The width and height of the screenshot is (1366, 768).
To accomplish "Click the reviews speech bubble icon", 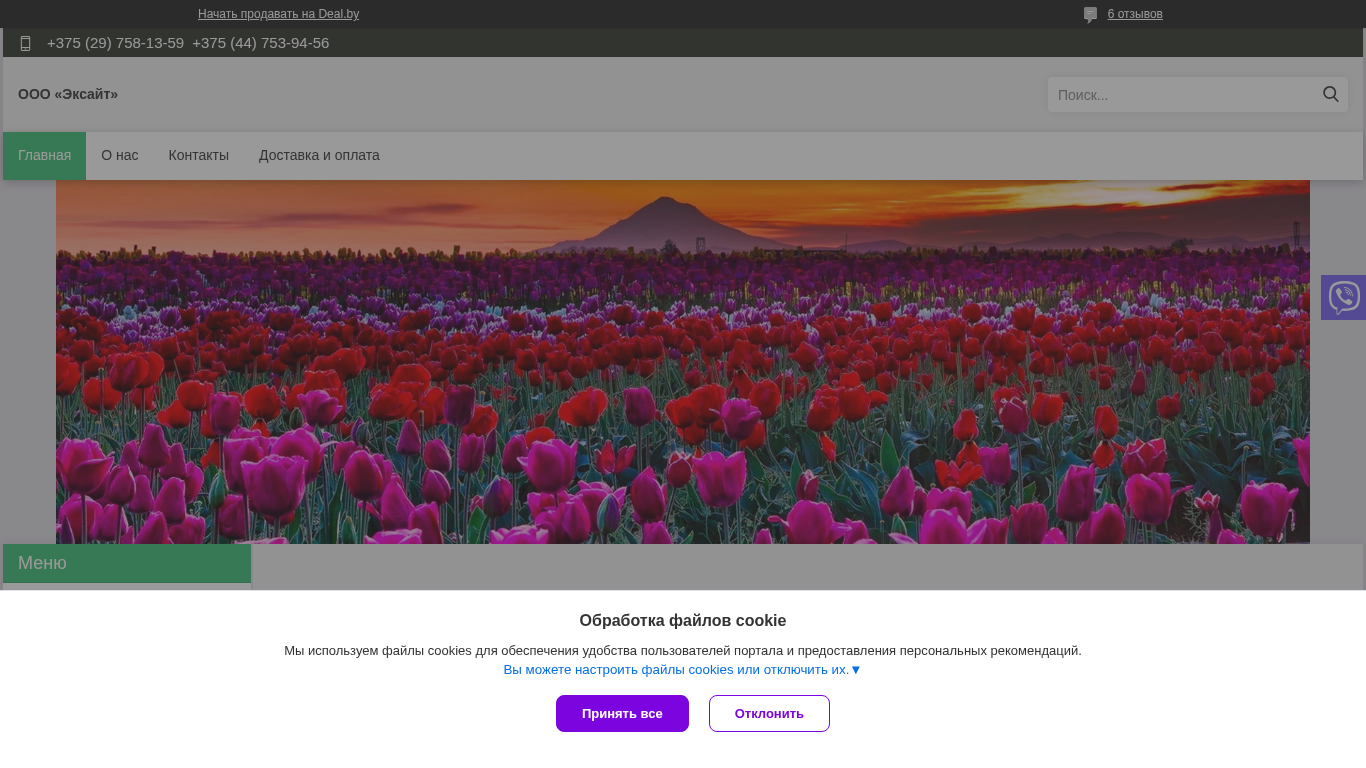I will pos(1090,15).
